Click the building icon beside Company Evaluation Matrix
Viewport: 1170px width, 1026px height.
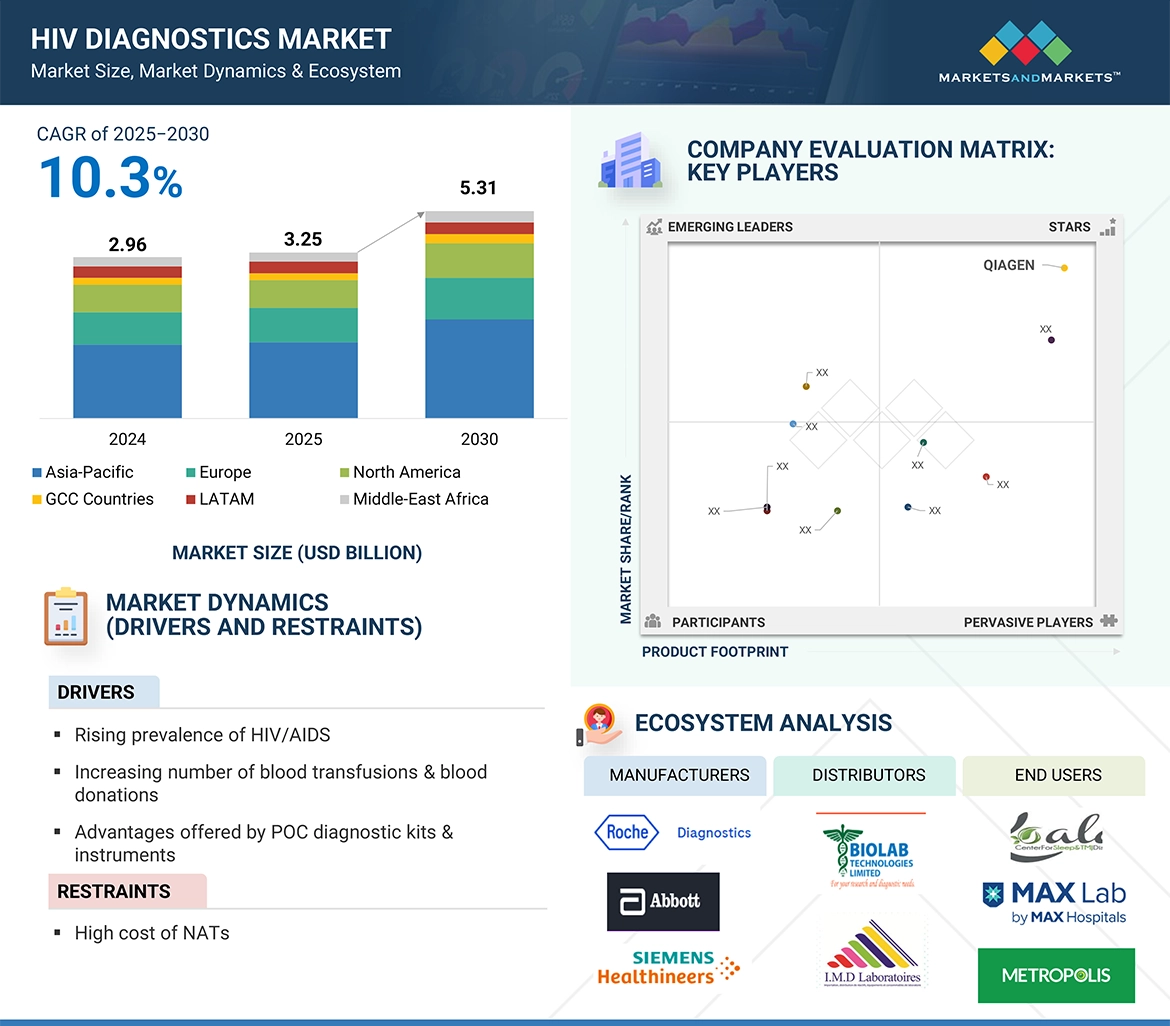629,161
